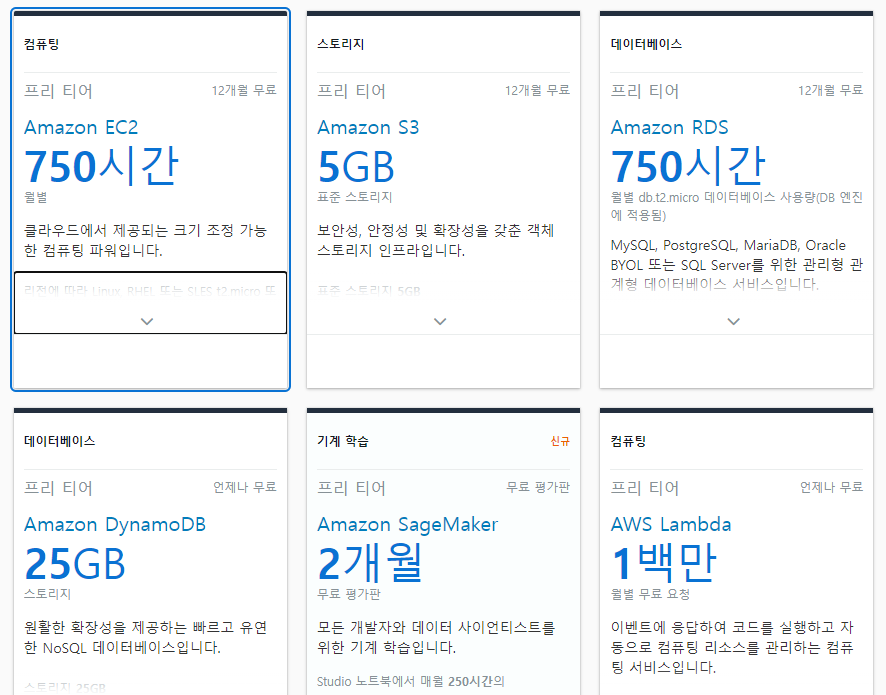Click 프리 티어 label on EC2 card

pyautogui.click(x=58, y=91)
